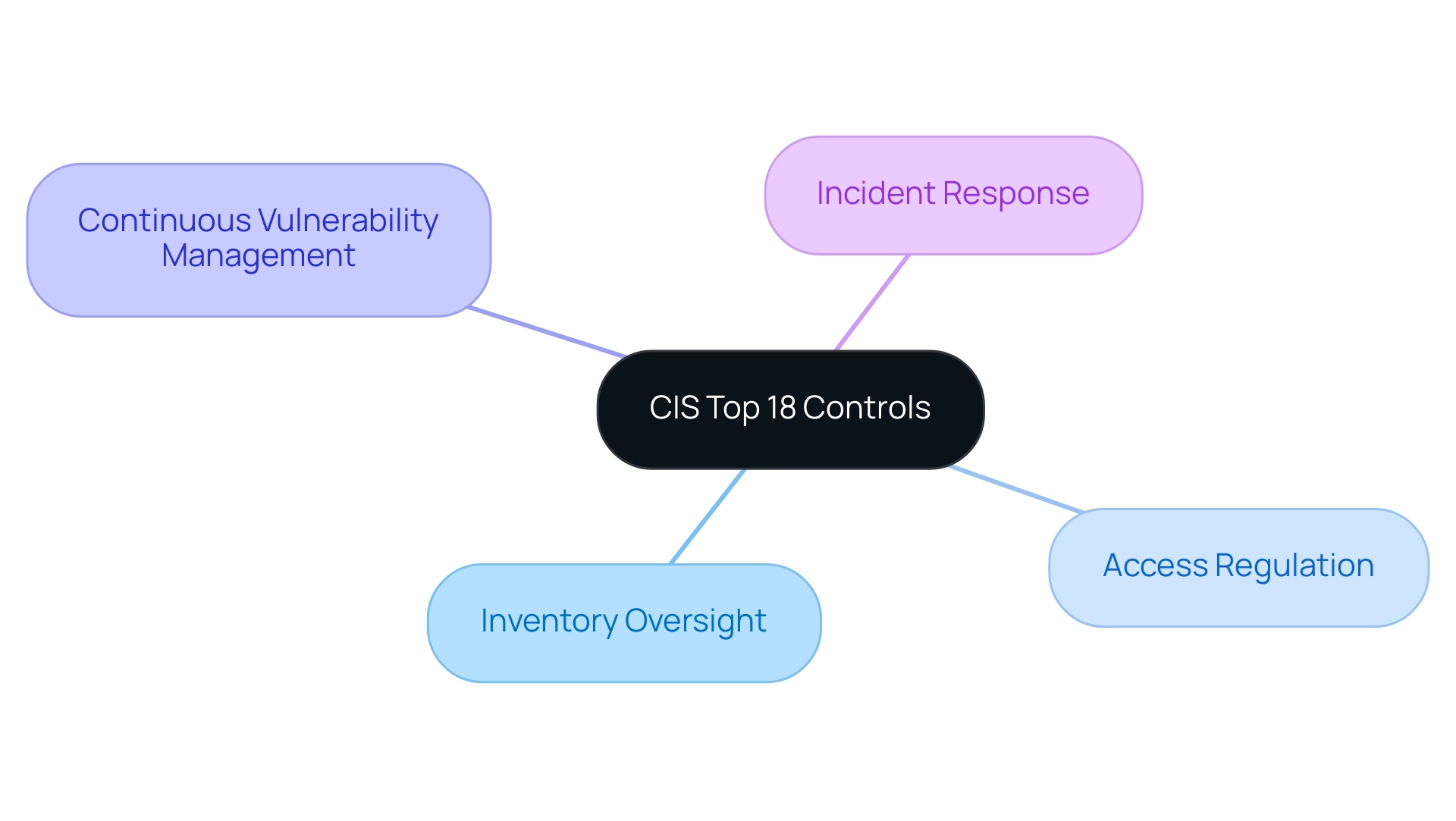The height and width of the screenshot is (821, 1456).
Task: Select the Incident Response node
Action: 951,191
